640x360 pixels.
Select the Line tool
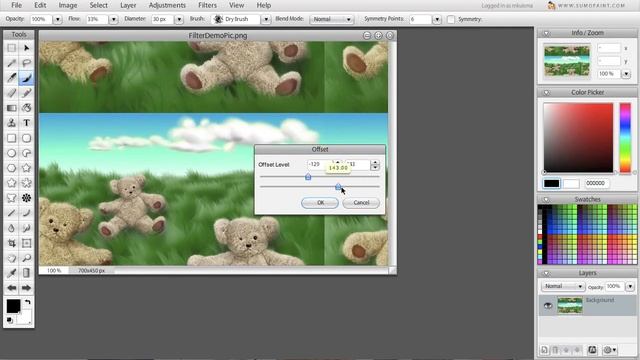coord(11,213)
